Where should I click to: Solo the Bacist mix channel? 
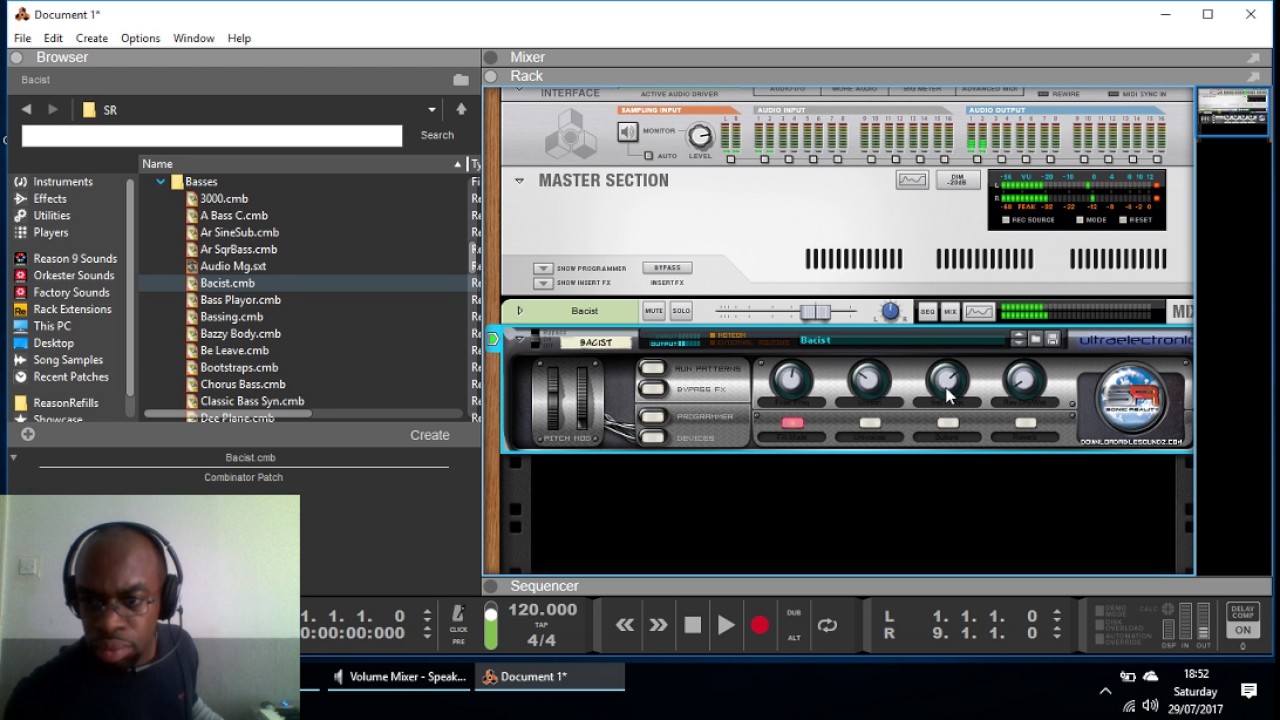click(x=681, y=311)
